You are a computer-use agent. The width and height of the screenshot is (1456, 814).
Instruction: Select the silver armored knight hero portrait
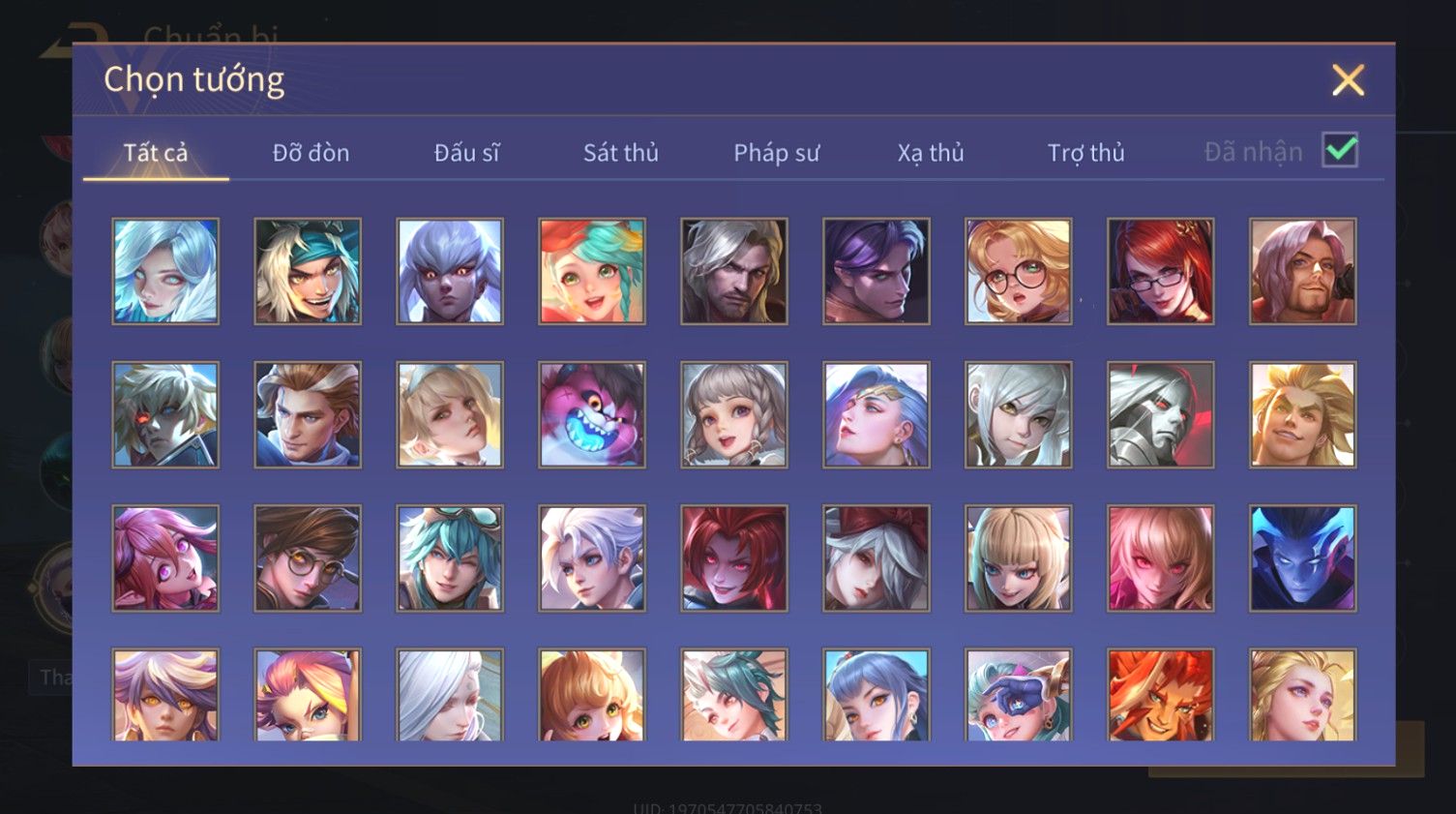tap(1161, 415)
